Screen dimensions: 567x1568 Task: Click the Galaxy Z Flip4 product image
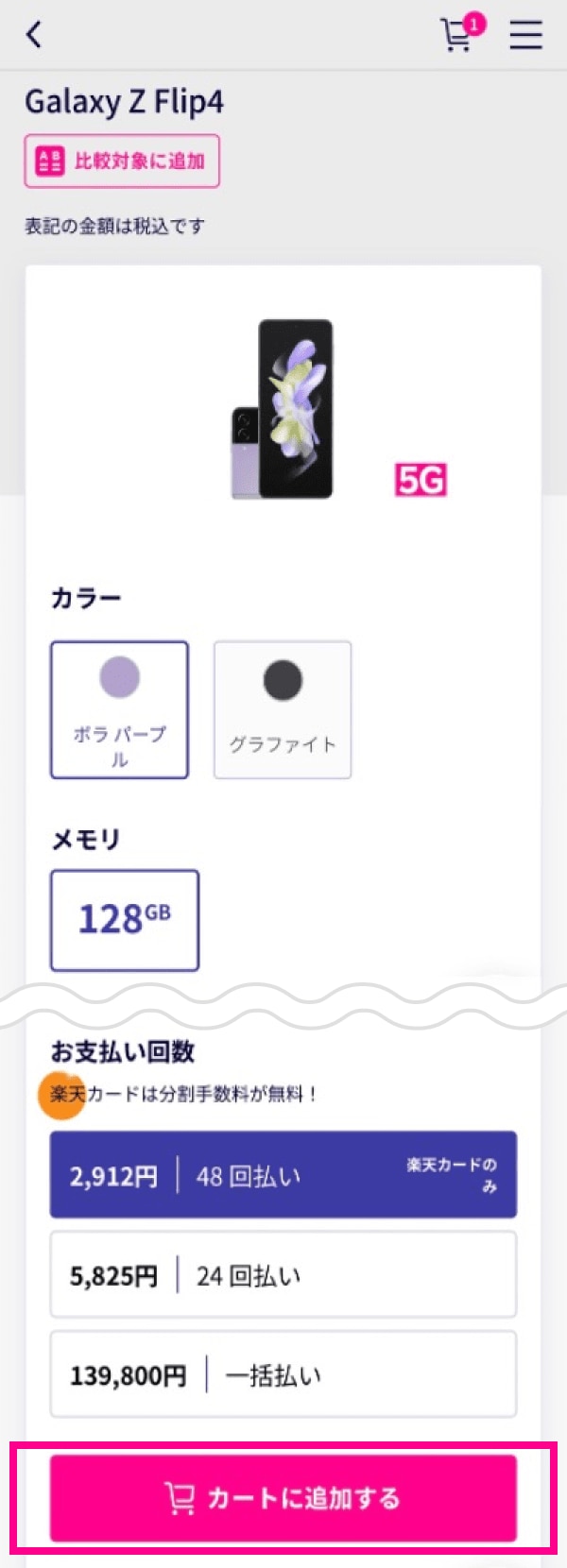click(x=283, y=409)
